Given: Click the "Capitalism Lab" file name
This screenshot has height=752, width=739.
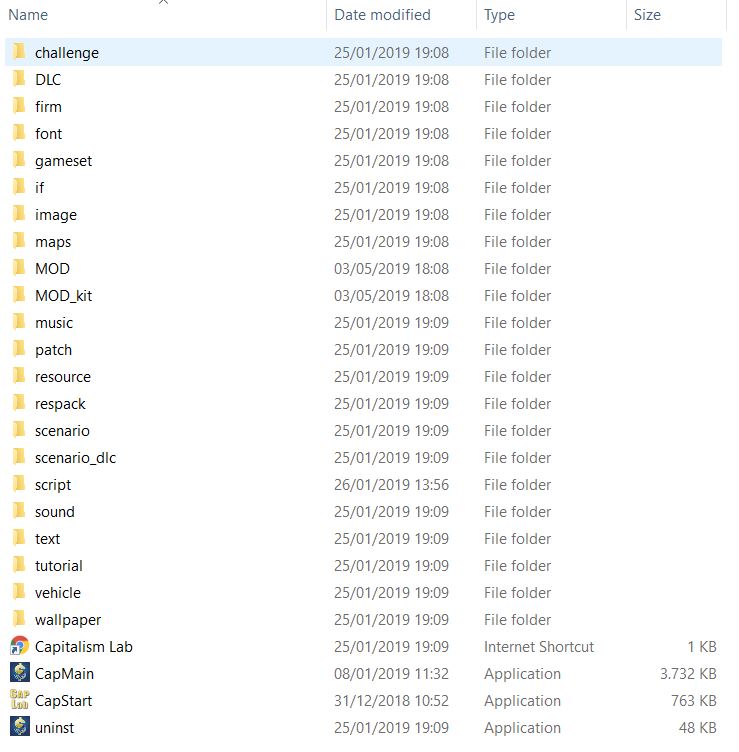Looking at the screenshot, I should [84, 646].
